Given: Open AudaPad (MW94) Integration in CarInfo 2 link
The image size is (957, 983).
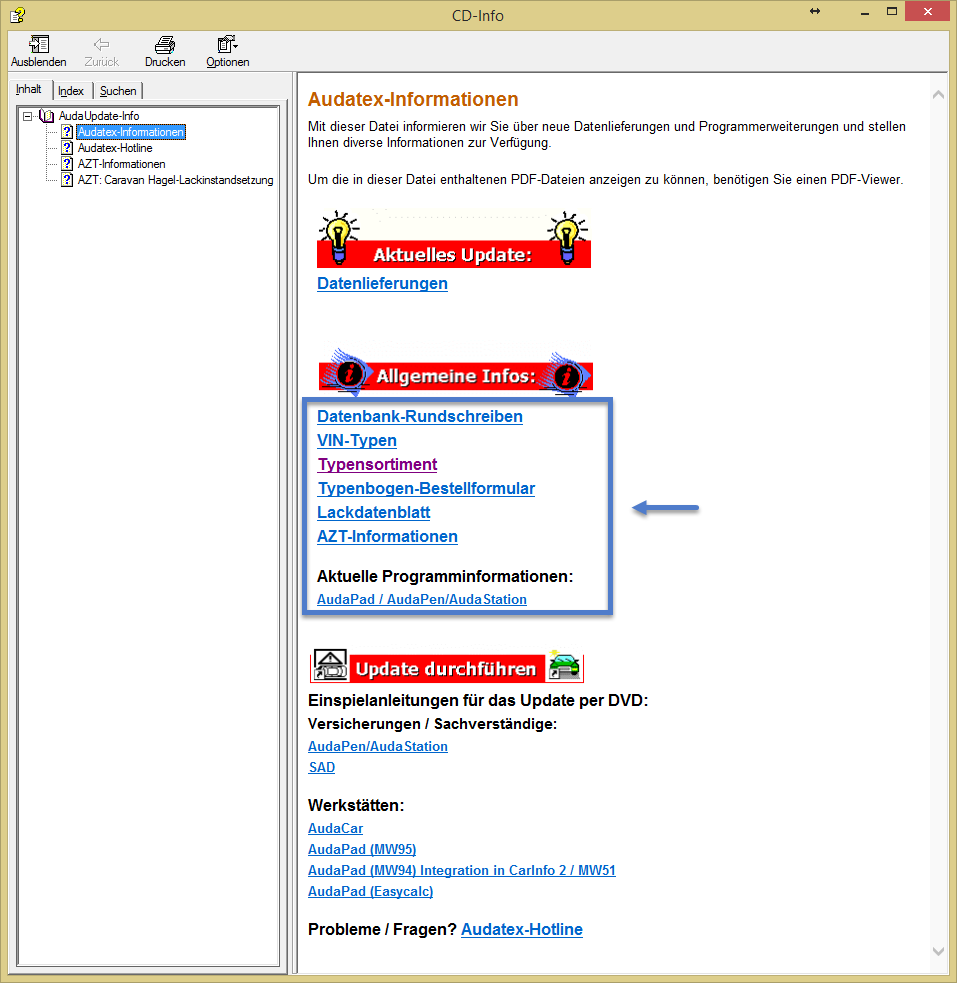Looking at the screenshot, I should point(462,870).
